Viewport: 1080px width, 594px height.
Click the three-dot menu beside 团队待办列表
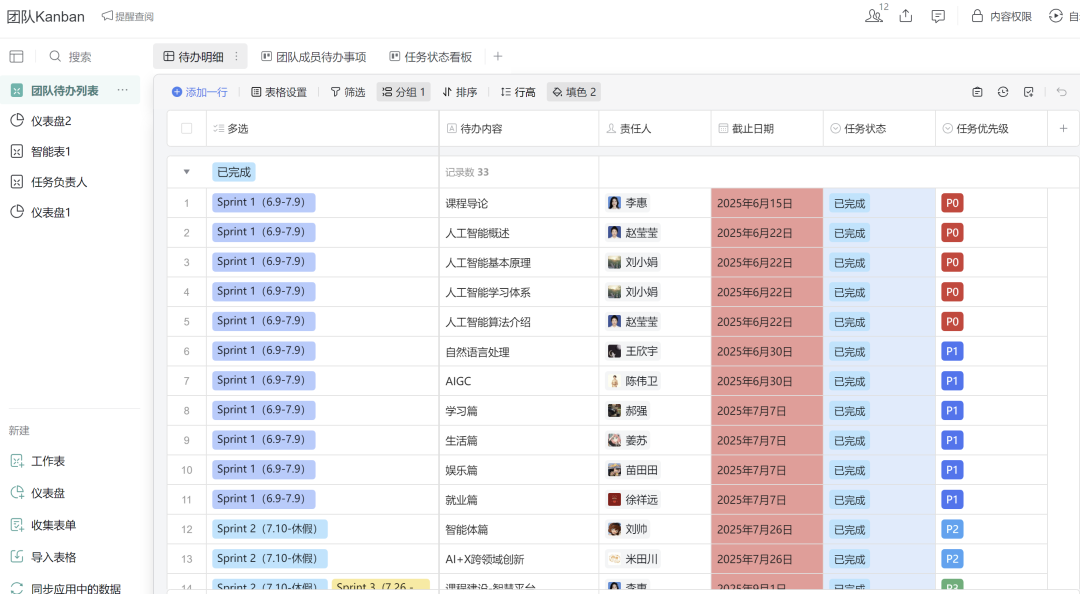click(x=122, y=90)
